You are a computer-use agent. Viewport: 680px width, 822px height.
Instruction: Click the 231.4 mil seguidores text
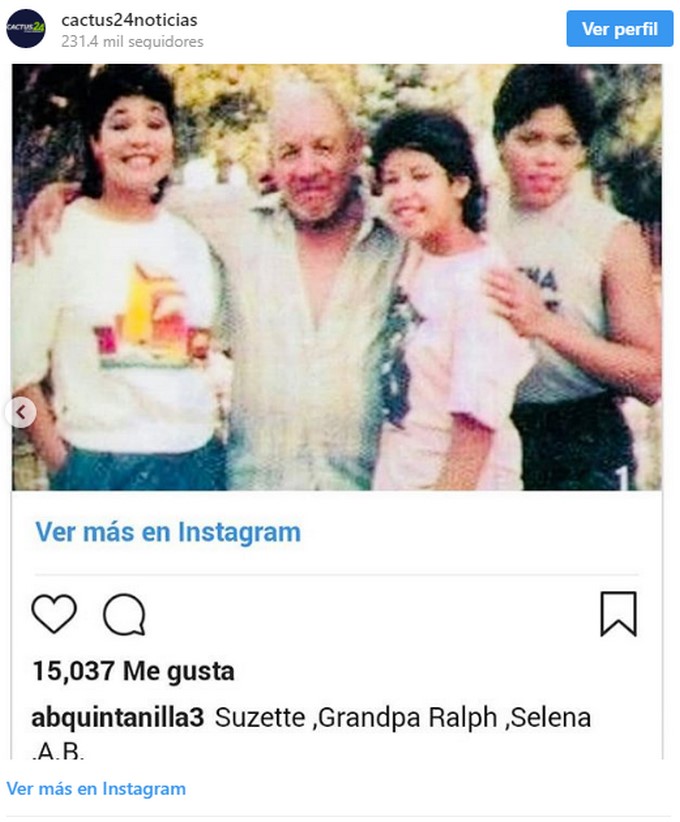pos(132,41)
